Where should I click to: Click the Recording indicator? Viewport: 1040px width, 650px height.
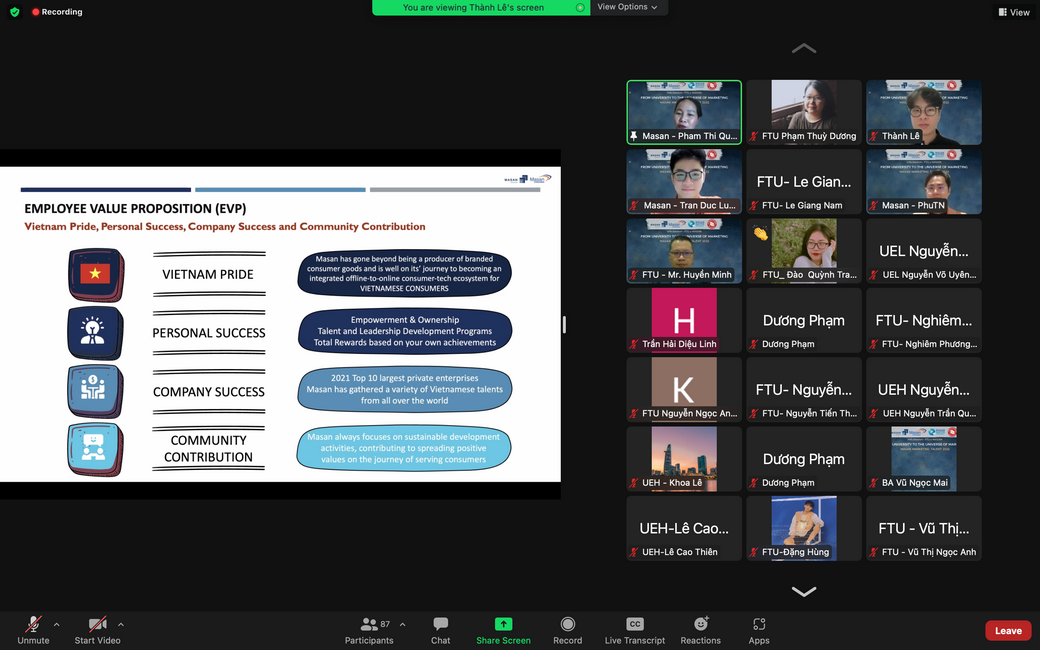pos(57,12)
